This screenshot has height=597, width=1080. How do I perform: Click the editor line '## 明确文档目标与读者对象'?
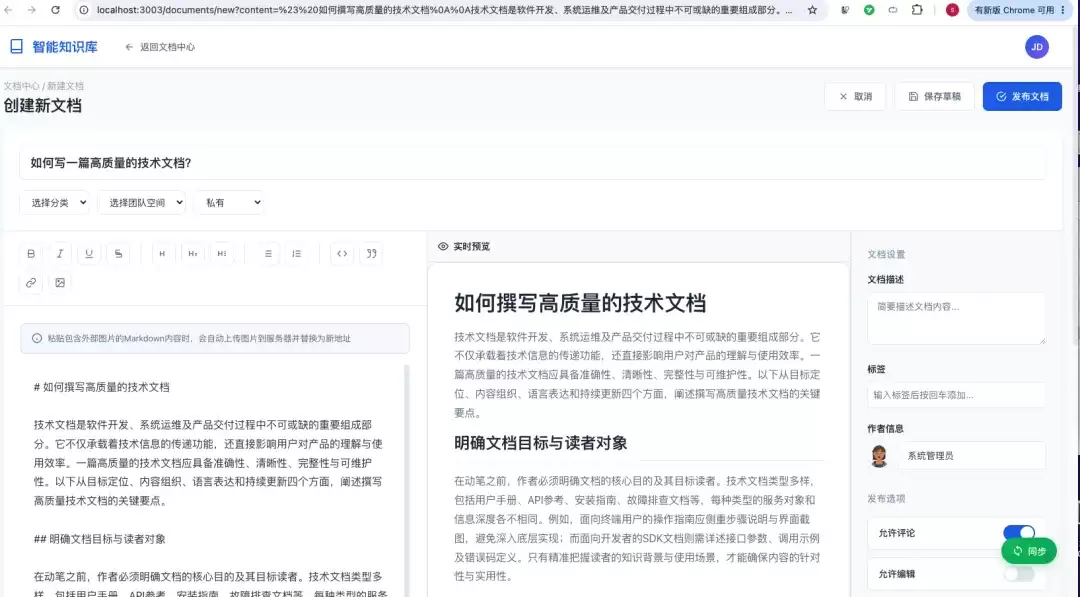100,538
